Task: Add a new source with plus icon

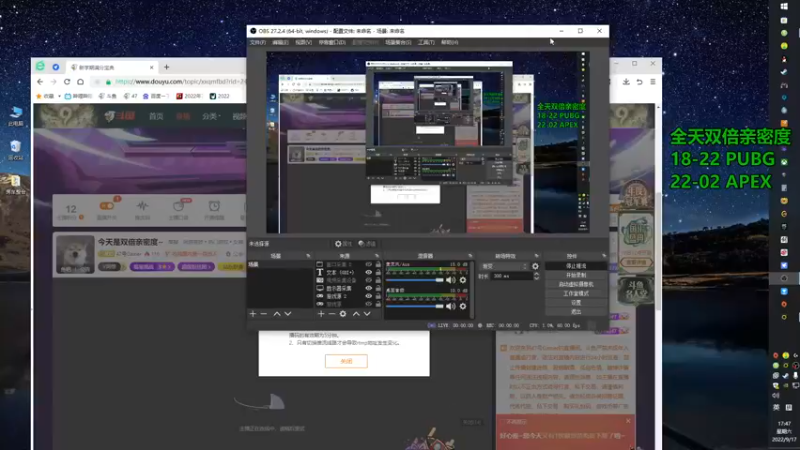Action: [x=321, y=314]
